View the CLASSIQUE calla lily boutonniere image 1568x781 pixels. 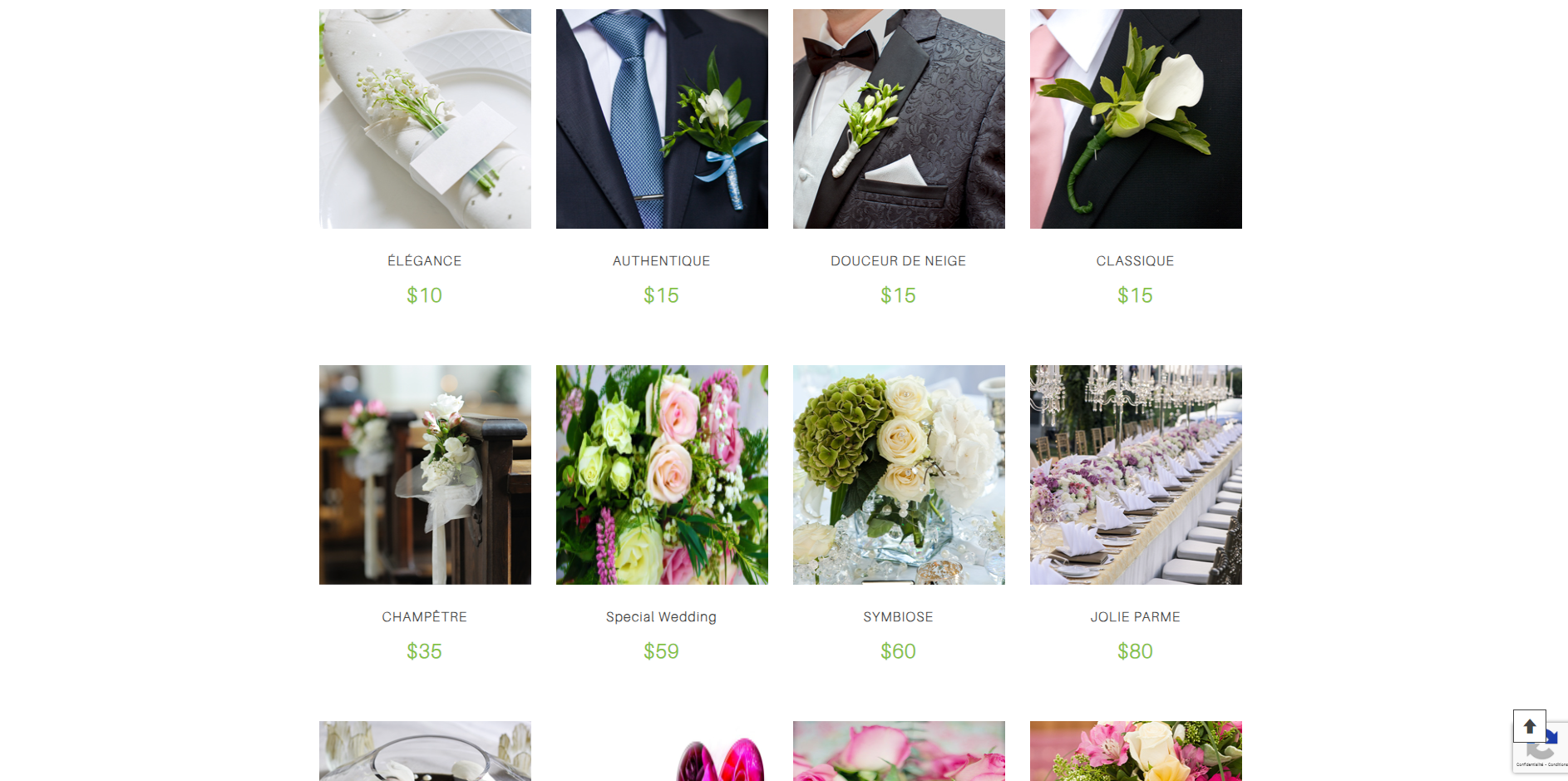coord(1136,119)
